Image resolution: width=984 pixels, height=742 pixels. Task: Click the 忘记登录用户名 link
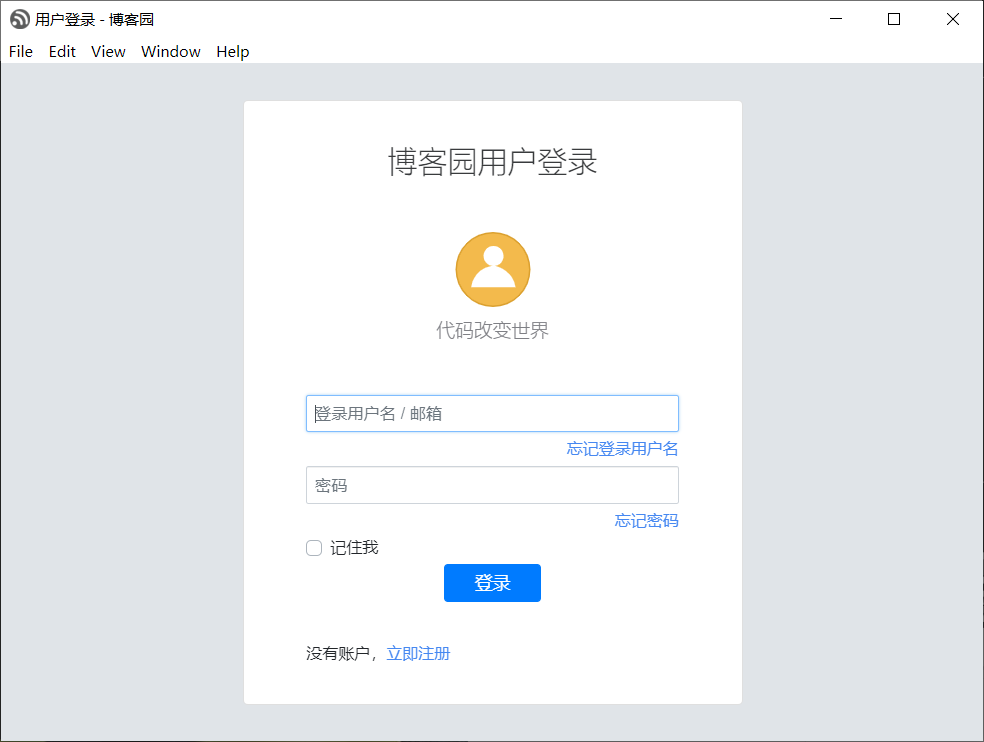pyautogui.click(x=622, y=449)
